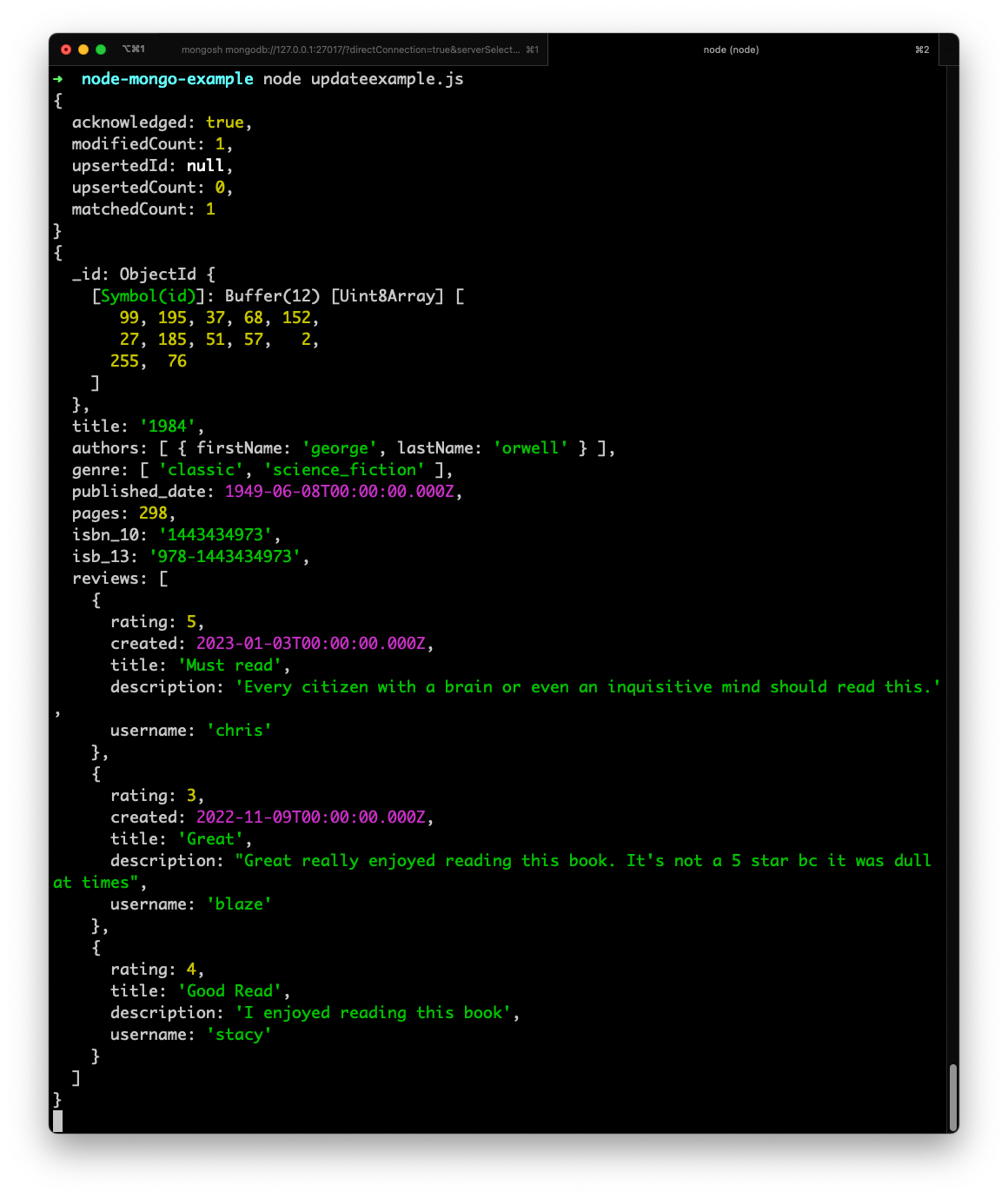This screenshot has width=1008, height=1198.
Task: Click the author last name 'orwell'
Action: coord(531,448)
